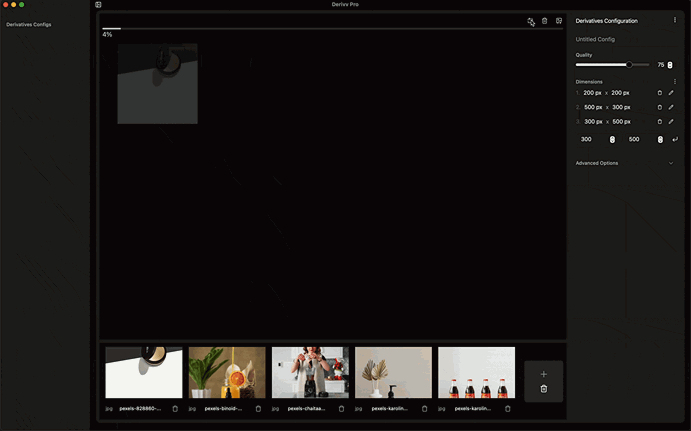This screenshot has width=691, height=431.
Task: Click the generate derivatives icon in the top toolbar
Action: tap(531, 21)
